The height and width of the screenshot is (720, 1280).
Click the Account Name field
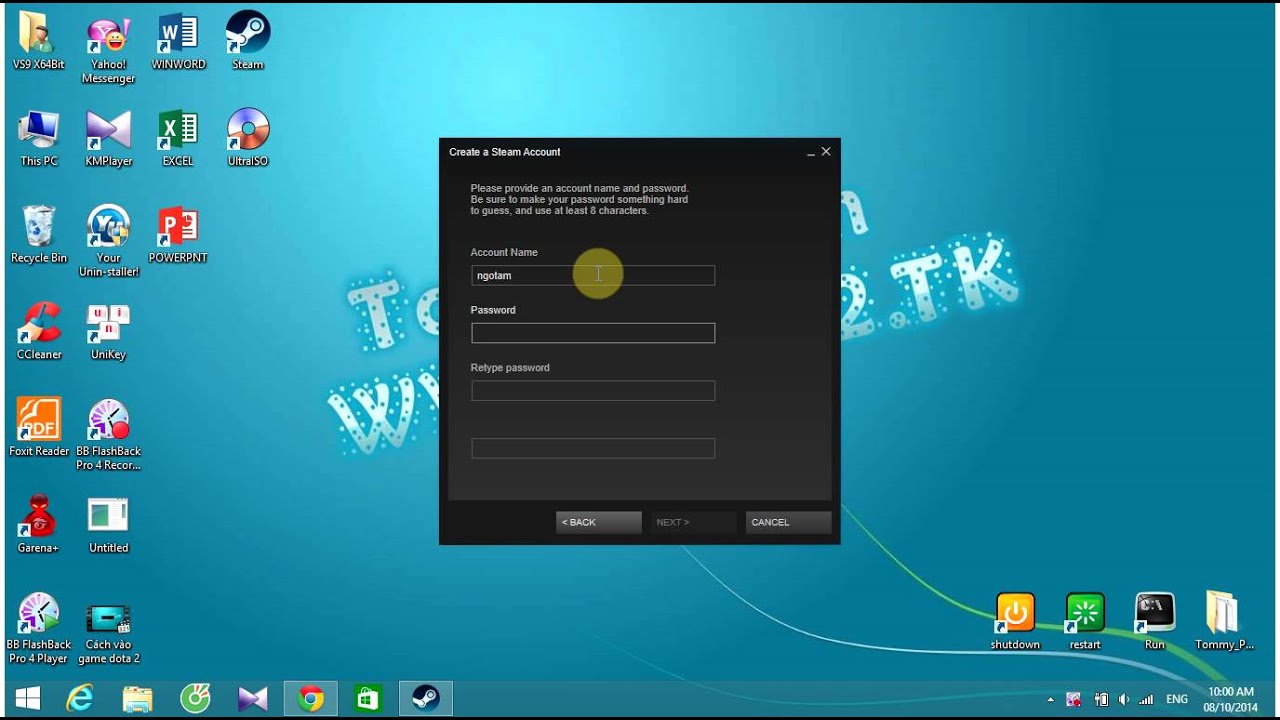(x=593, y=275)
